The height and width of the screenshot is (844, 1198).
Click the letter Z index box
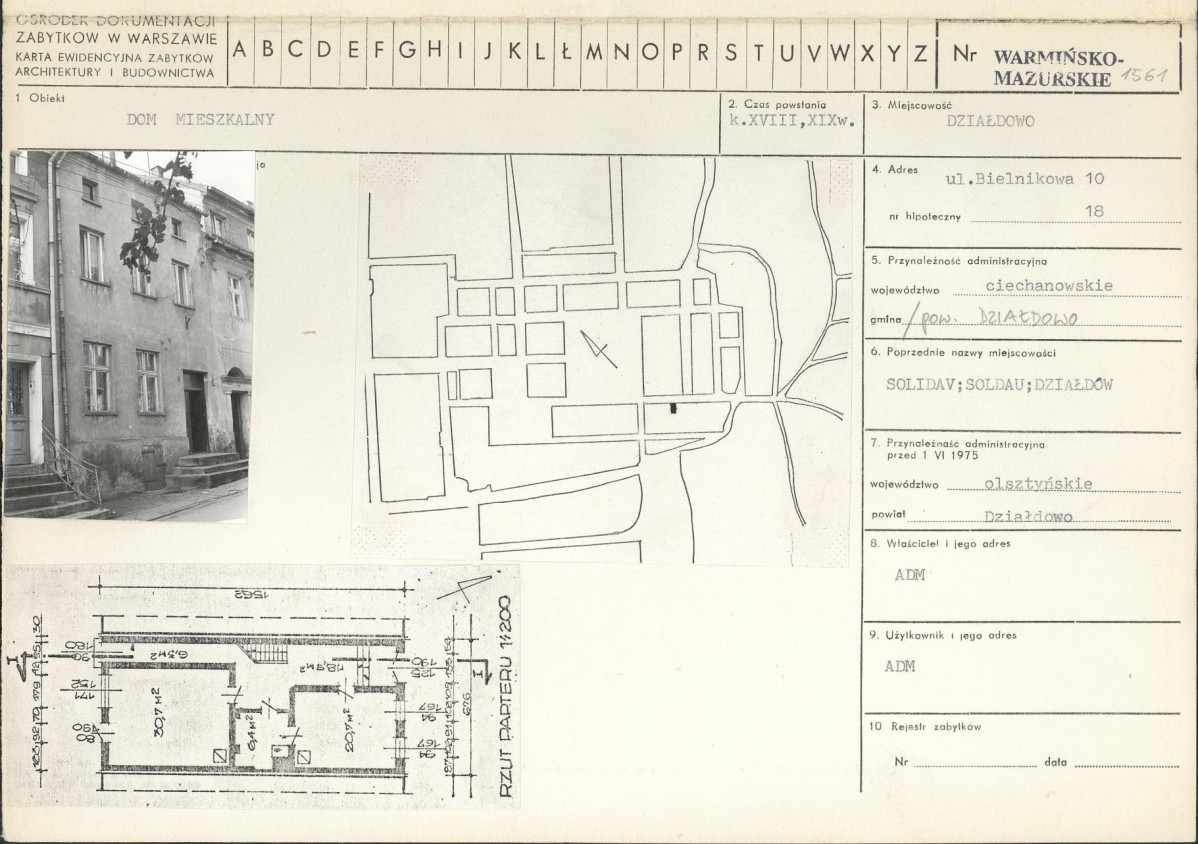click(x=921, y=52)
